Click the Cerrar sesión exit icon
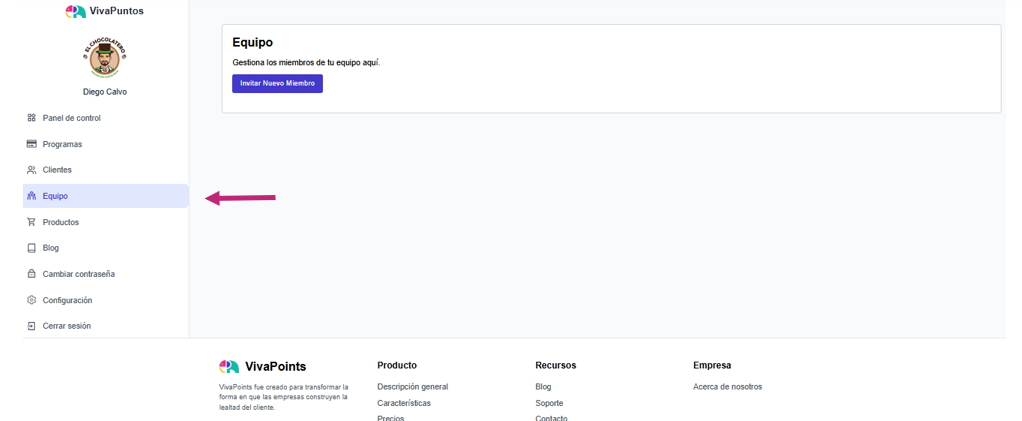This screenshot has height=421, width=1022. point(31,326)
